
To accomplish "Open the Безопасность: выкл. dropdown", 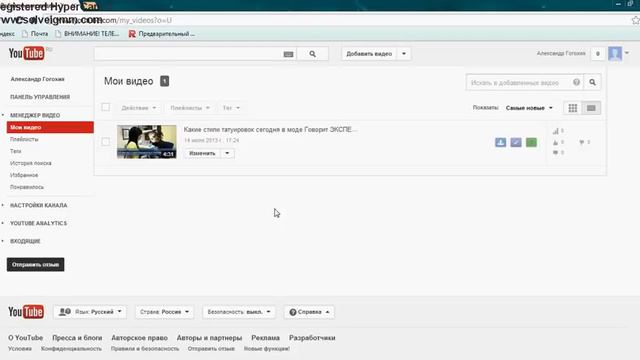I will (239, 312).
